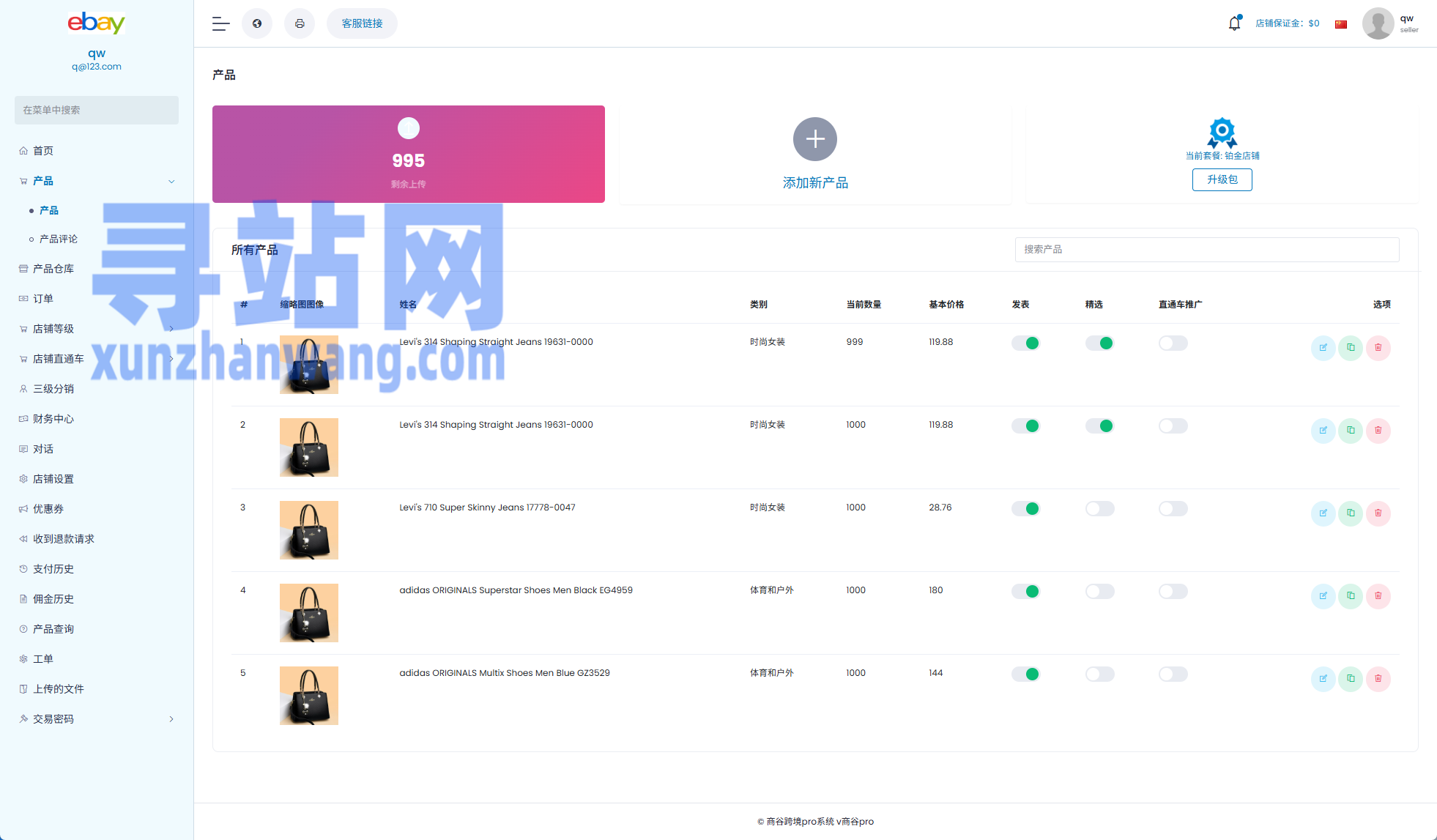Duplicate adidas Superstar Shoes product
Image resolution: width=1437 pixels, height=840 pixels.
(1351, 596)
